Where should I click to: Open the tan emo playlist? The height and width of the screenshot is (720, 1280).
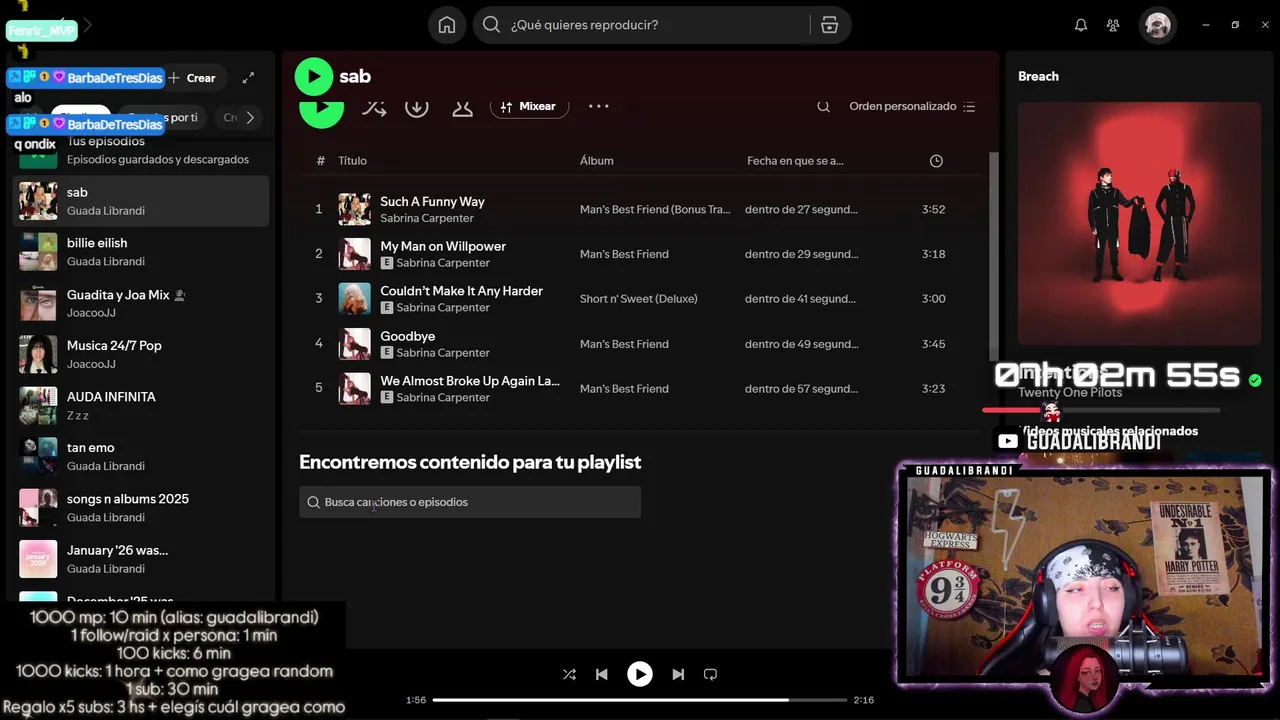point(141,456)
